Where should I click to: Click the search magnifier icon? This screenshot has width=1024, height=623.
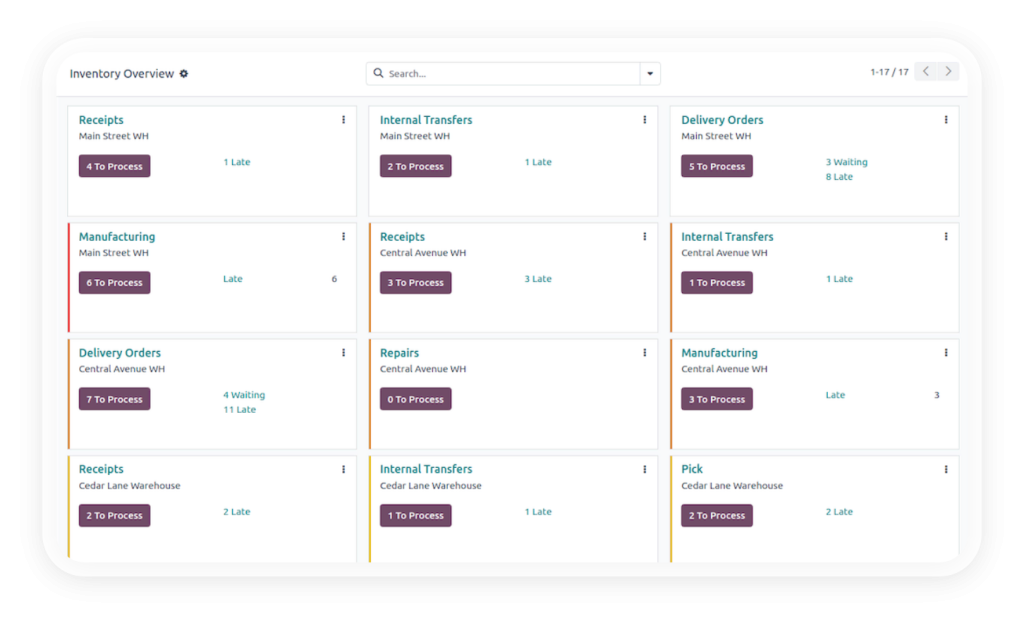[x=378, y=74]
